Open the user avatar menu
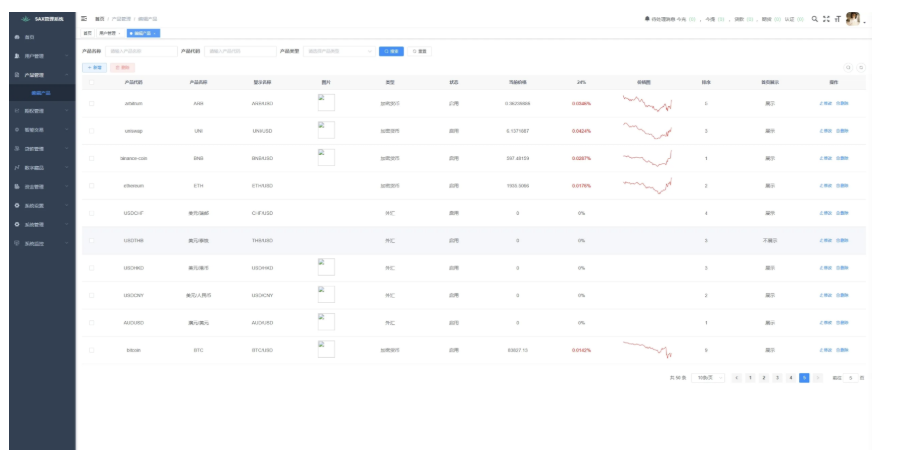915x463 pixels. [853, 18]
